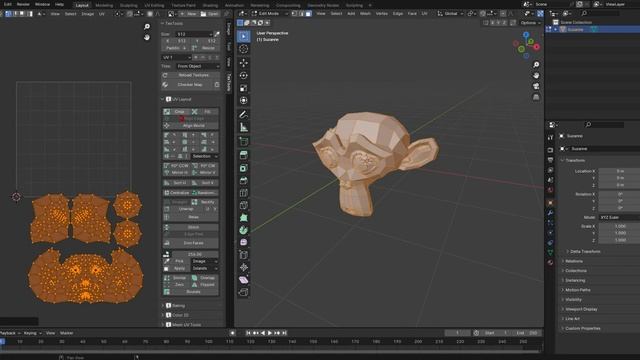
Task: Select the Loop Cut tool
Action: (x=244, y=193)
